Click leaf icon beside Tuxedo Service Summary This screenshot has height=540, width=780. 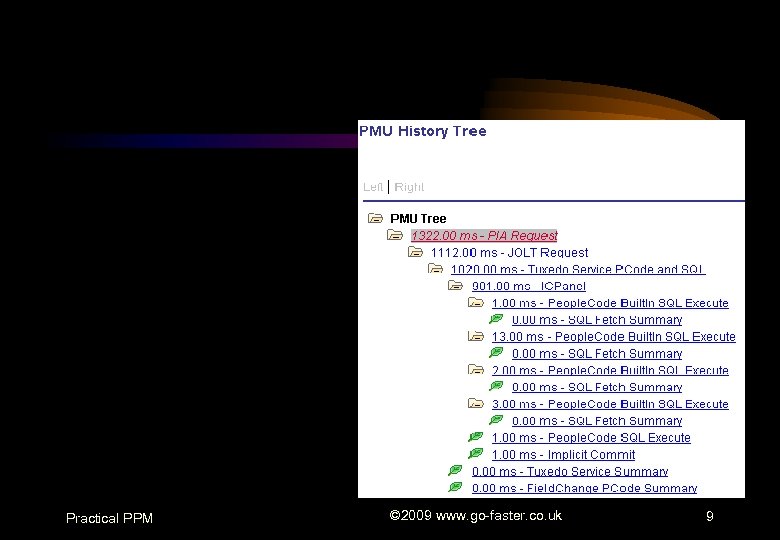tap(455, 470)
